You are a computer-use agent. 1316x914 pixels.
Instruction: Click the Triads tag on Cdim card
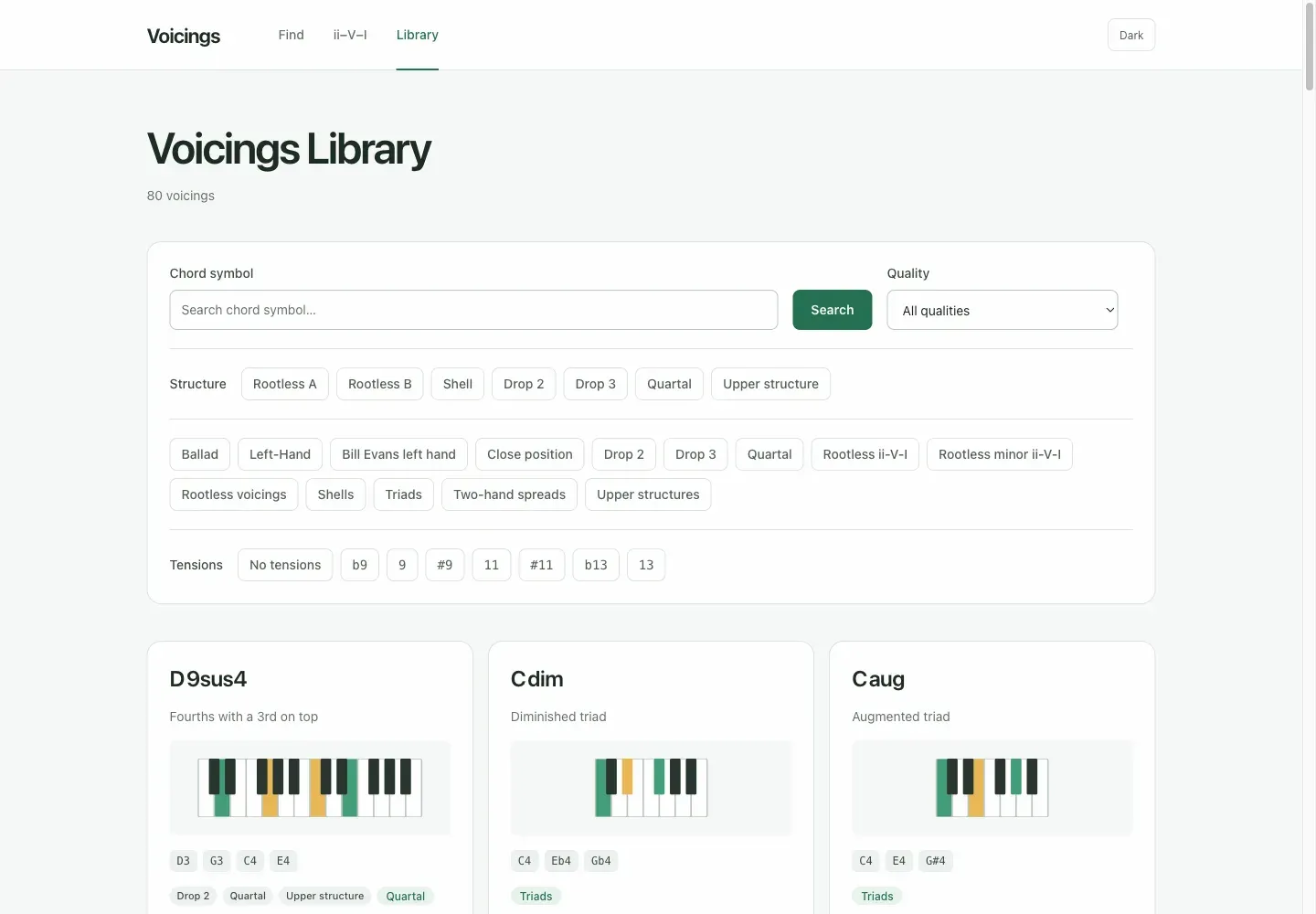point(536,897)
